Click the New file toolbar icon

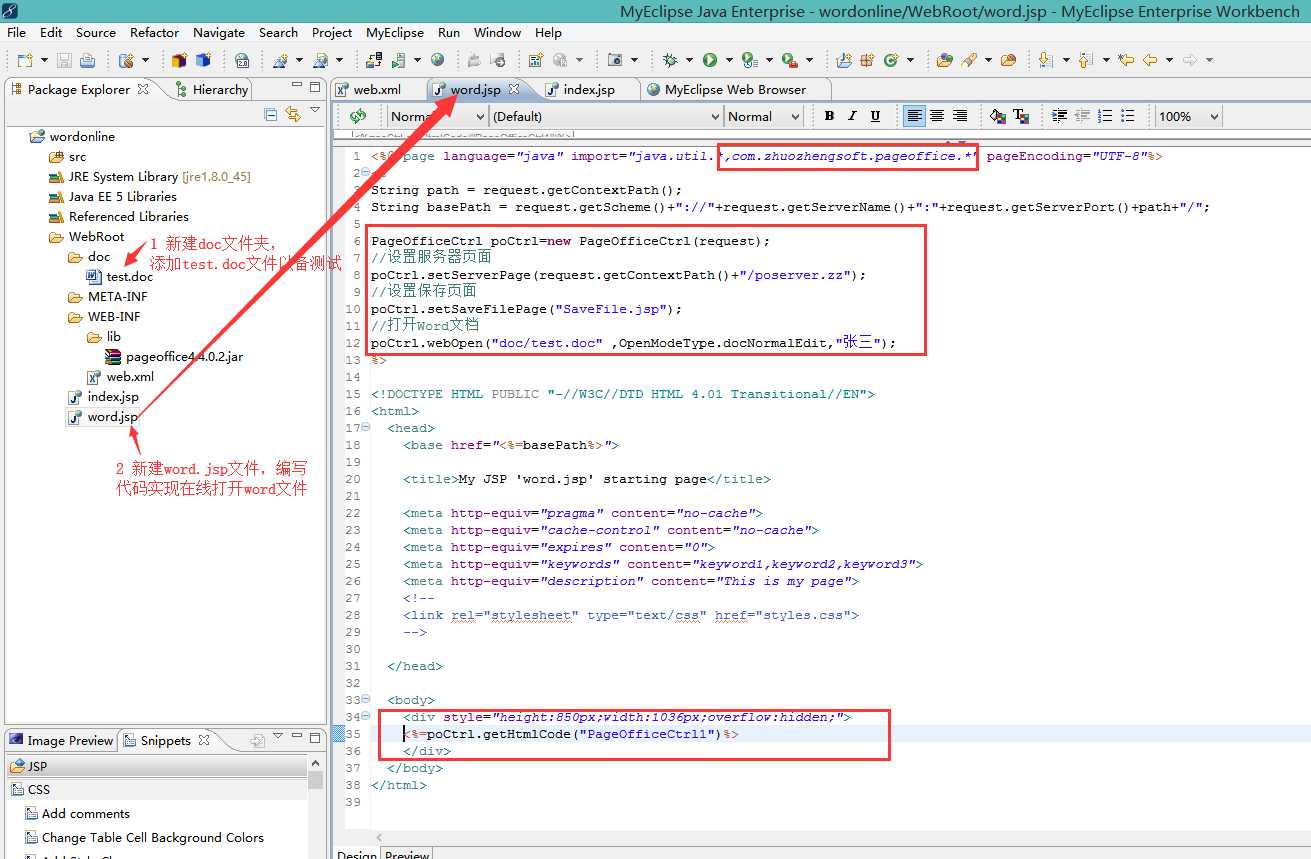(25, 60)
